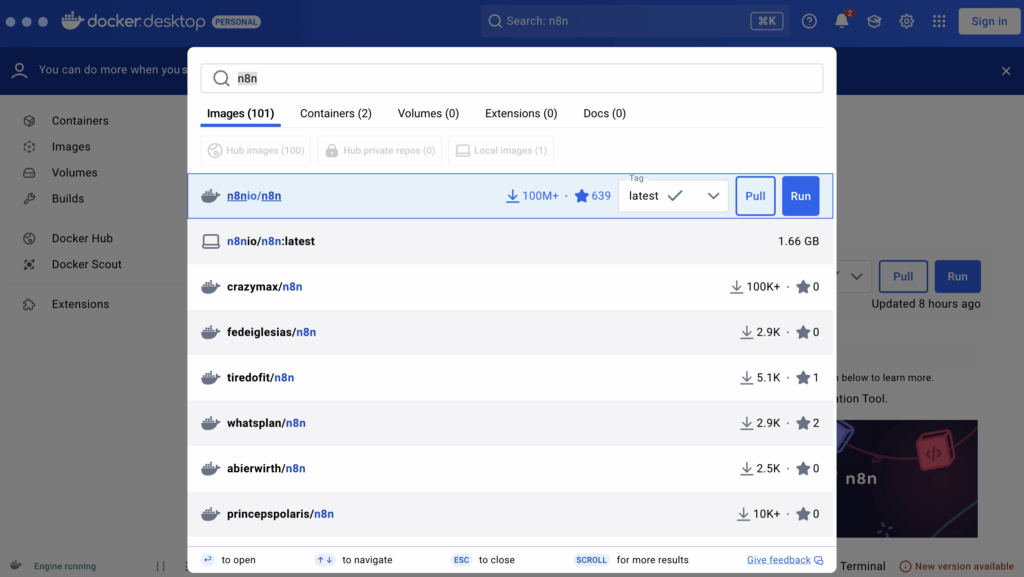Select the whatsplan/n8n result row
This screenshot has height=577, width=1024.
click(x=511, y=423)
